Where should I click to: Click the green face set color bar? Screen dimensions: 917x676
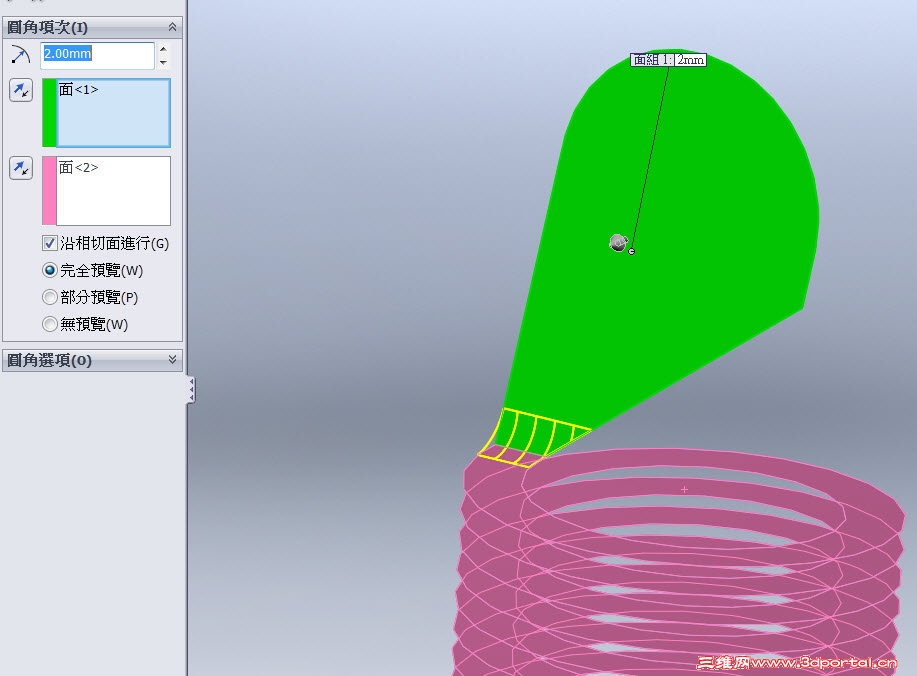pyautogui.click(x=49, y=113)
